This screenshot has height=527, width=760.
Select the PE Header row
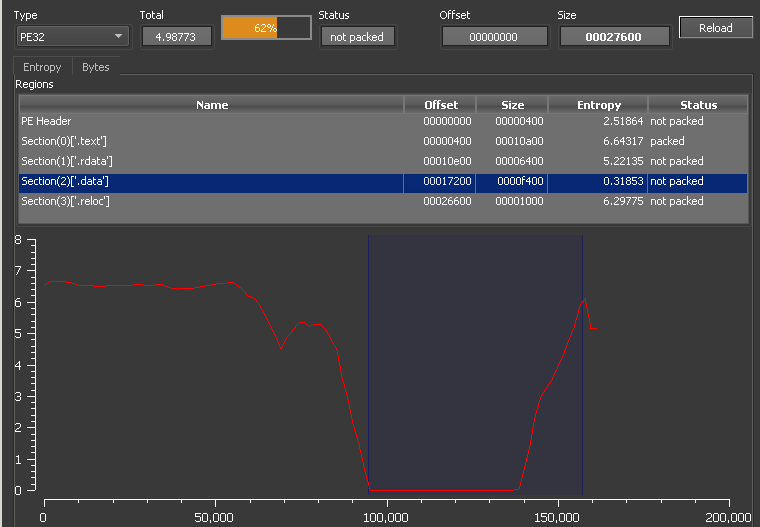pos(210,121)
